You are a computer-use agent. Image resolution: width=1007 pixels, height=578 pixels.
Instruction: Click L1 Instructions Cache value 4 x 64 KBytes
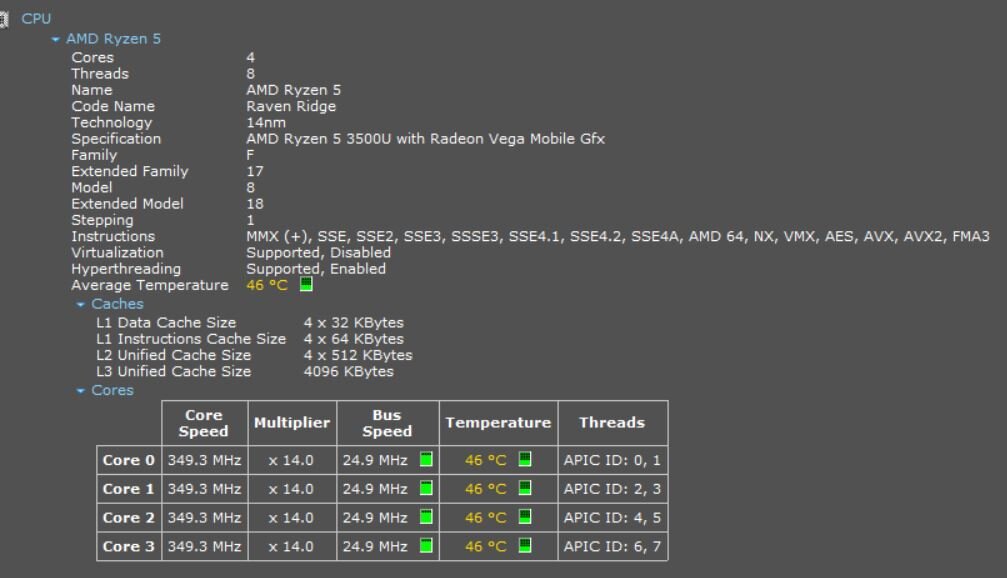(x=353, y=339)
